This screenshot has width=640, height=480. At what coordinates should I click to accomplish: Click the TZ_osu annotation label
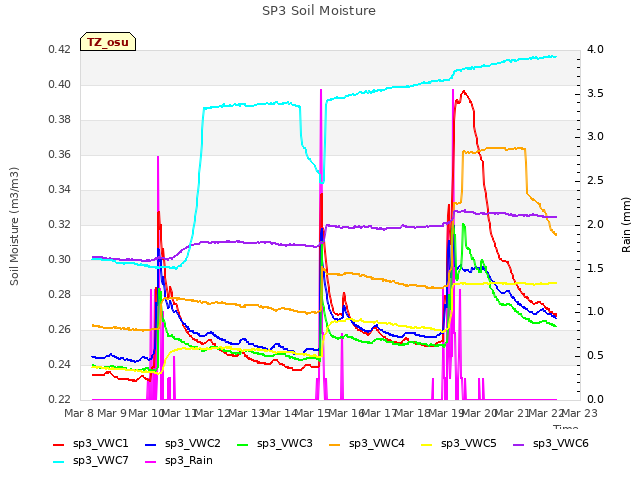tap(108, 42)
